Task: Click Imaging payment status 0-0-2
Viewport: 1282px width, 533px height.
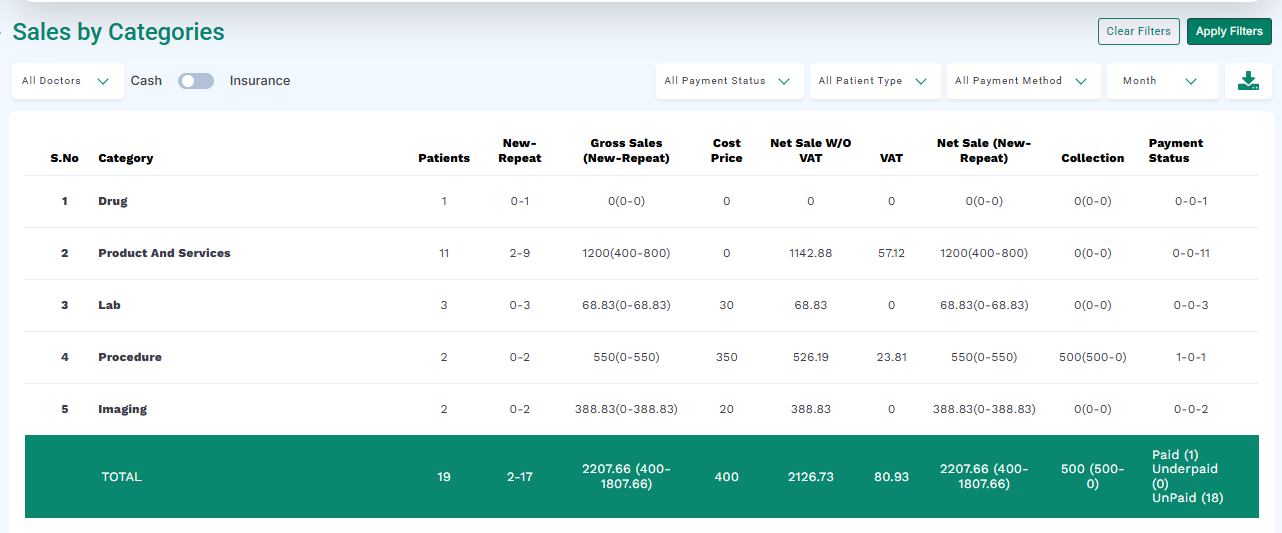Action: 1191,409
